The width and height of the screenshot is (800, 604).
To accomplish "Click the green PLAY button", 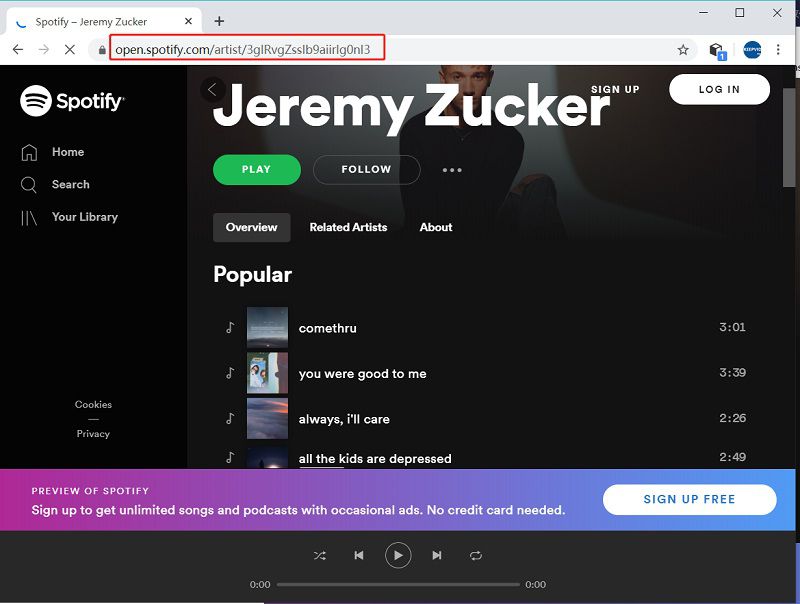I will [x=257, y=169].
